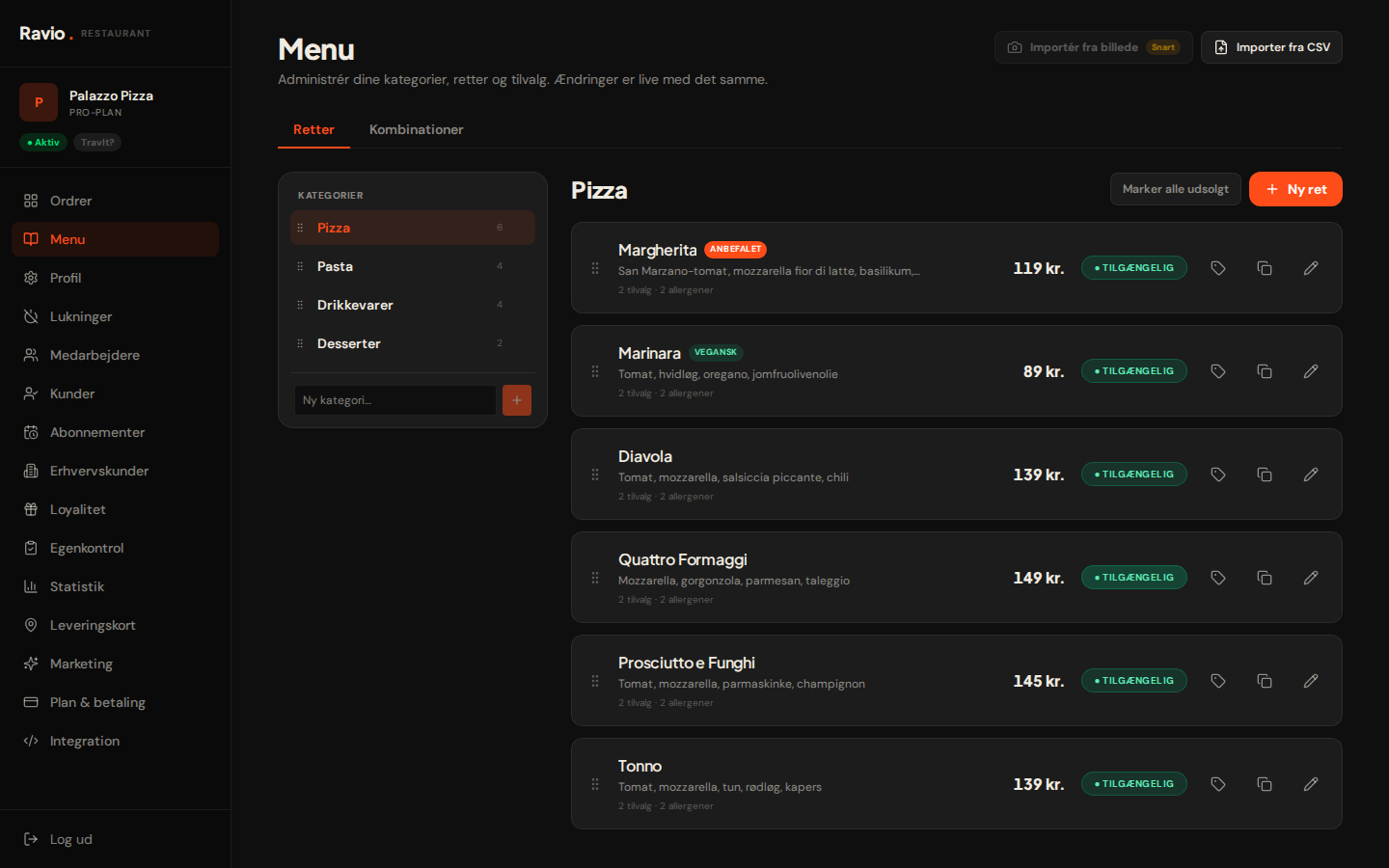The width and height of the screenshot is (1389, 868).
Task: Click the Menu item in sidebar
Action: point(115,239)
